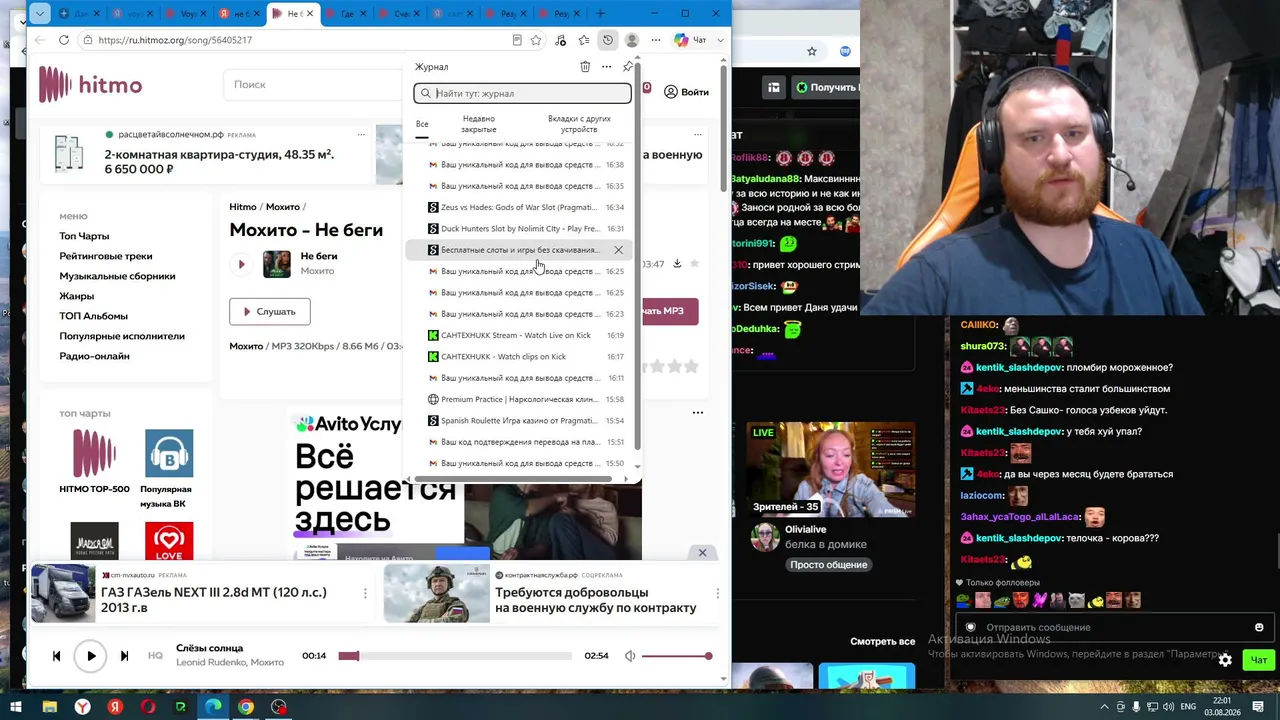
Task: Close the Avito banner advertisement
Action: [x=702, y=552]
